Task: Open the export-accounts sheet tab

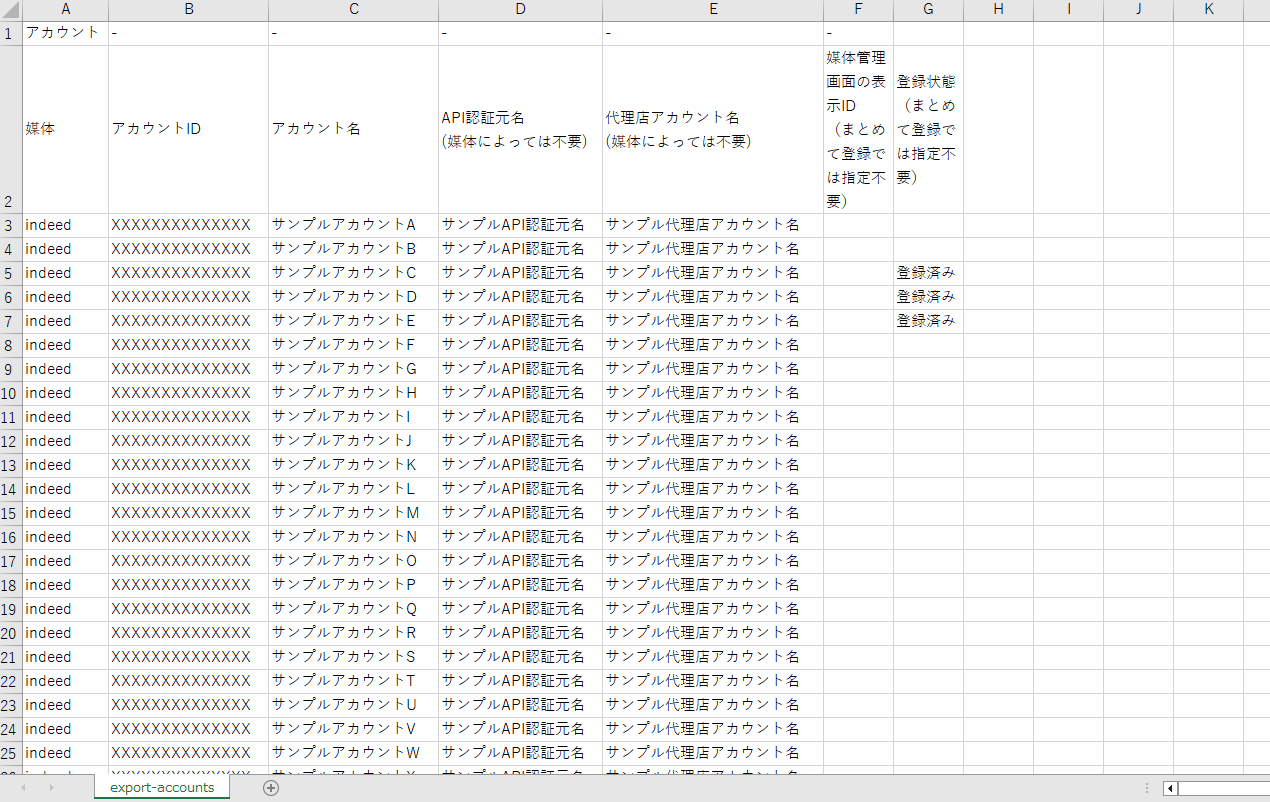Action: [x=162, y=788]
